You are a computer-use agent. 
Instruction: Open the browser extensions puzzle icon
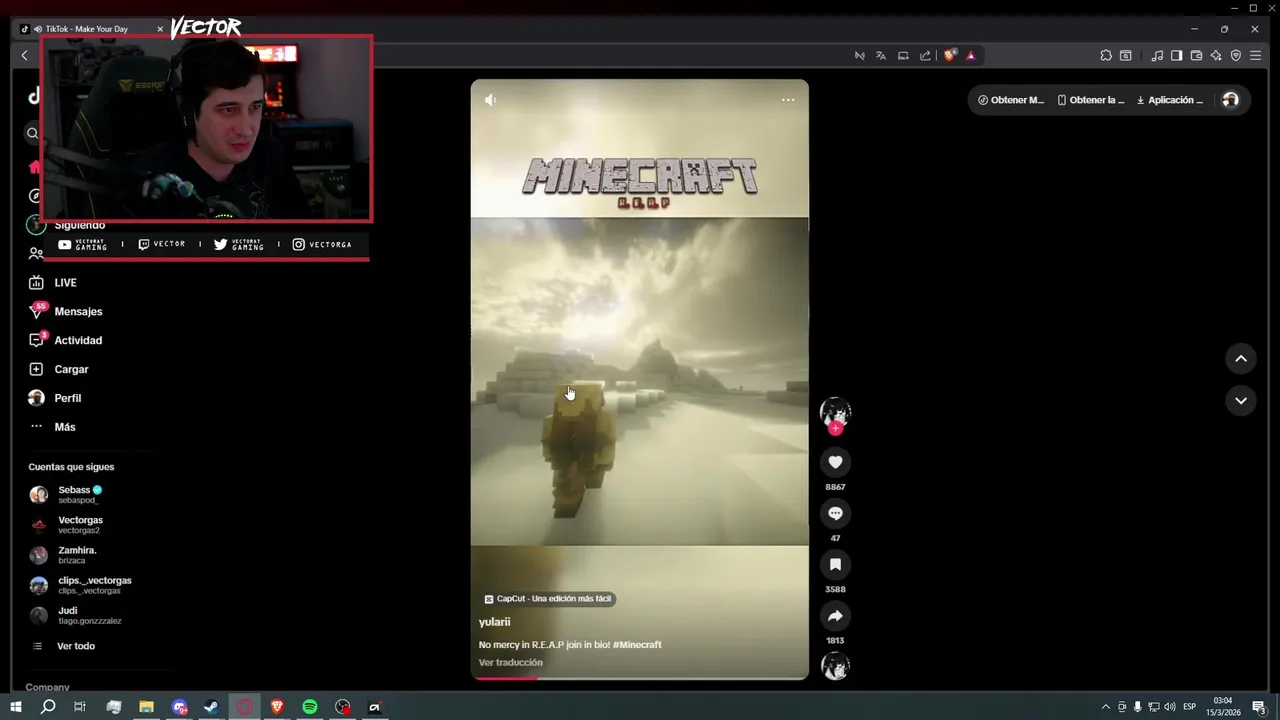[1106, 56]
